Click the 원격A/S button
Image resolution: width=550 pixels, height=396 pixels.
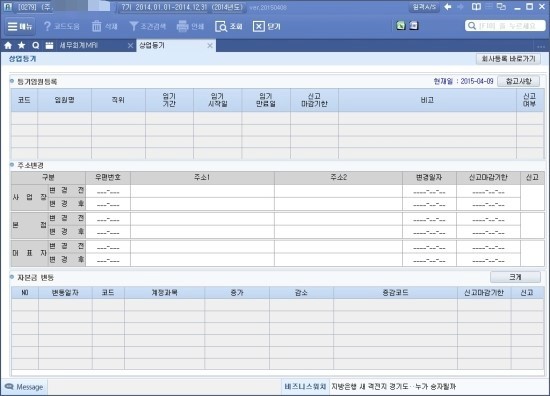click(424, 7)
